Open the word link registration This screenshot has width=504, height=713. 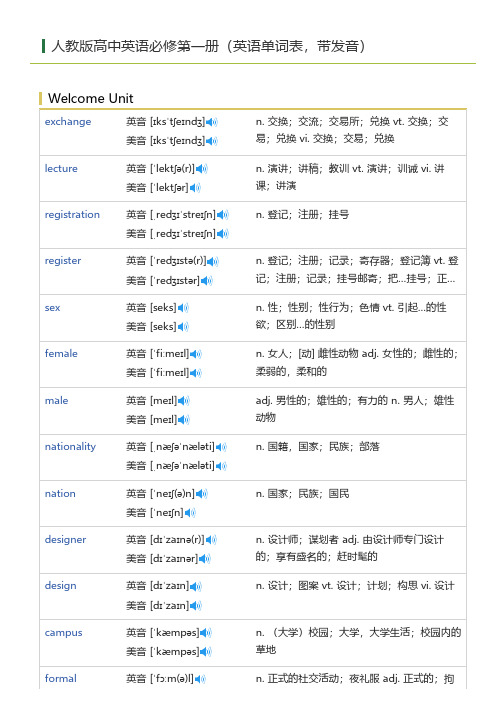(72, 215)
